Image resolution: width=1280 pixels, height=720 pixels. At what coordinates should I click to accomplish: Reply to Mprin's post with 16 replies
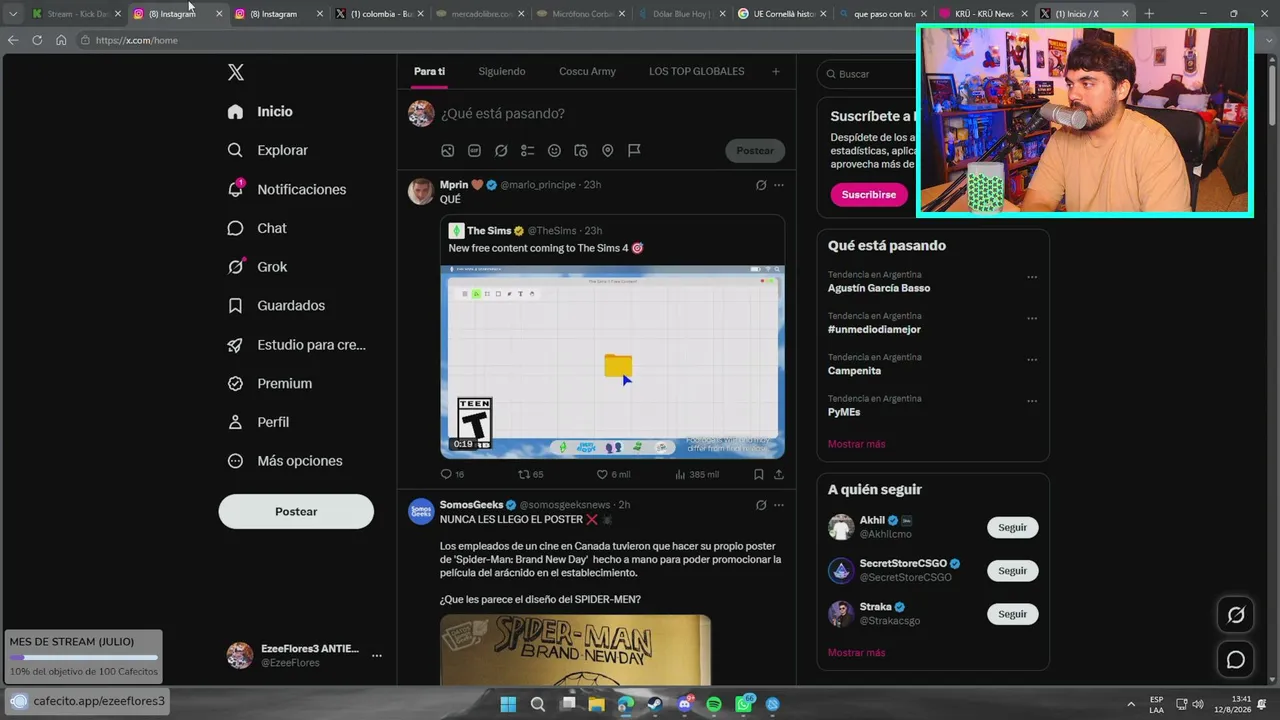click(452, 474)
